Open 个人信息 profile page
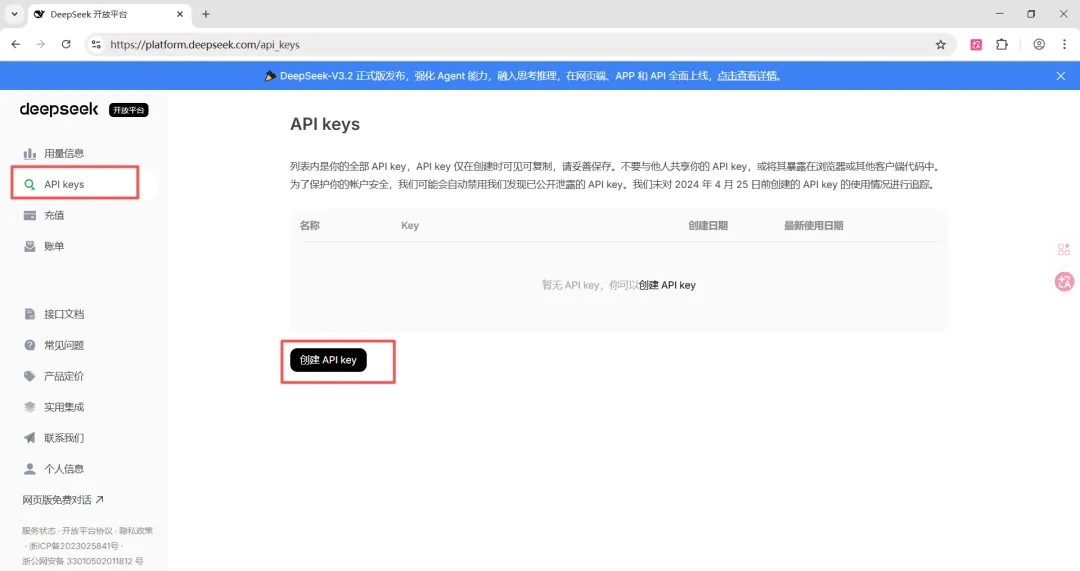Screen dimensions: 1080x571 (x=63, y=469)
